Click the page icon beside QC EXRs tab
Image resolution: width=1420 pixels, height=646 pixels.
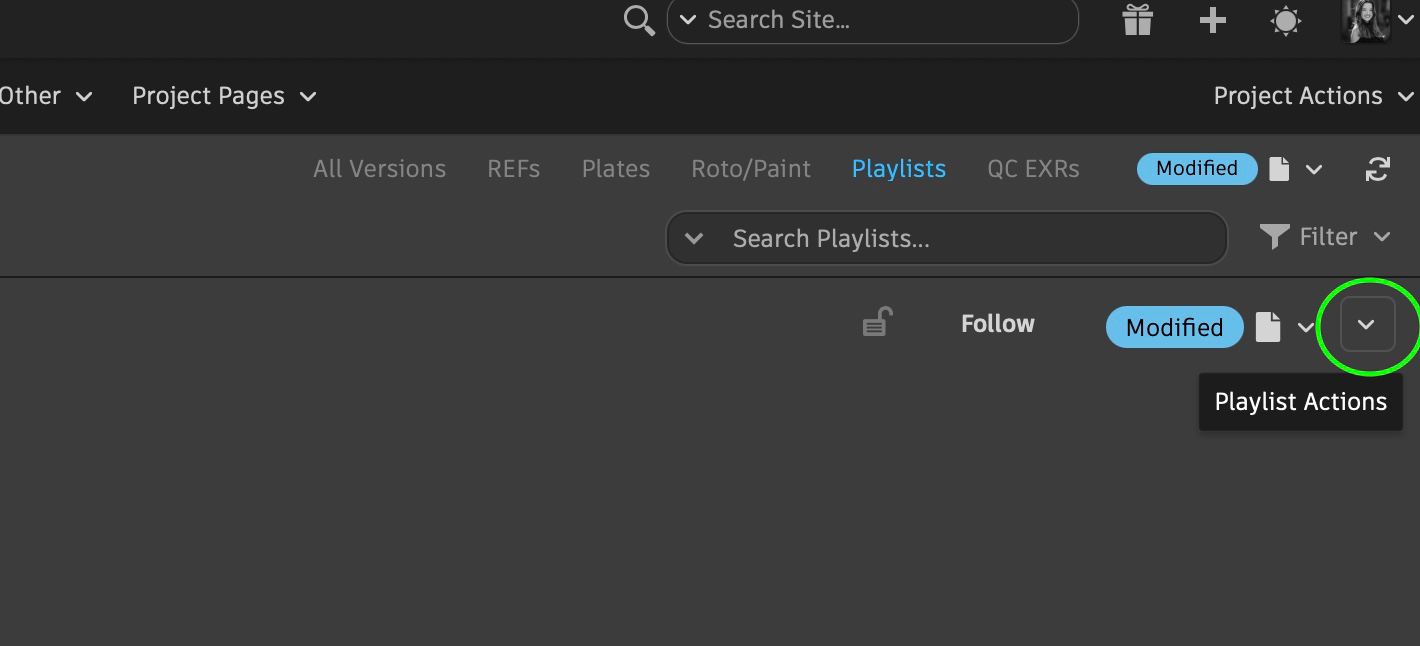[x=1279, y=169]
